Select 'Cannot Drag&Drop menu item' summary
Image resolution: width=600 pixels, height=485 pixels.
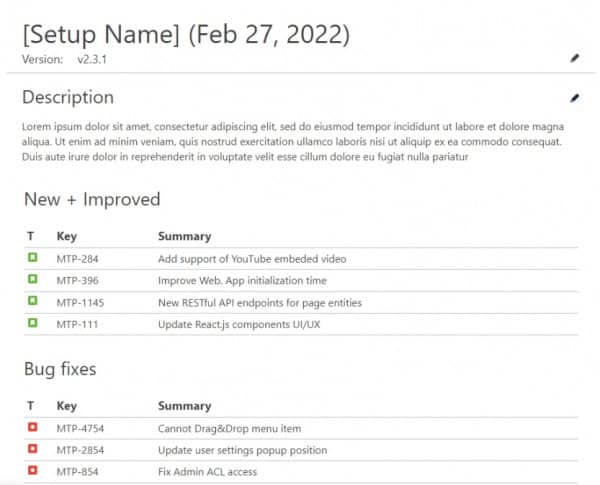tap(229, 429)
